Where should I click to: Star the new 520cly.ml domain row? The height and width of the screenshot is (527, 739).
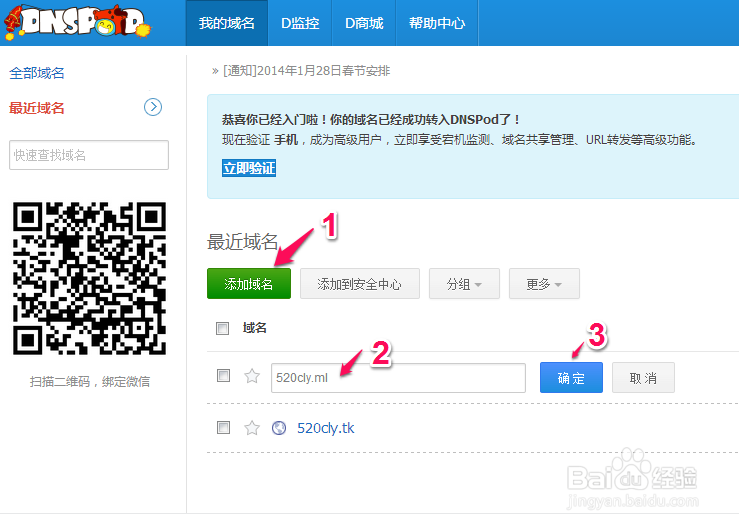pos(252,376)
